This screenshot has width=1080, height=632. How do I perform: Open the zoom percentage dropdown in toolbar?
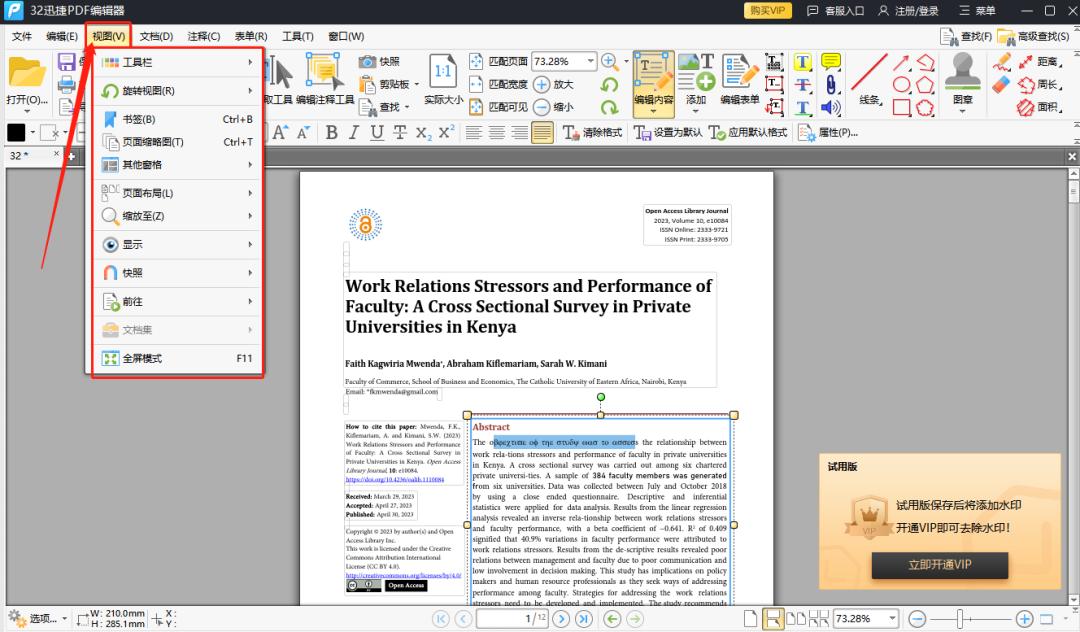tap(590, 62)
